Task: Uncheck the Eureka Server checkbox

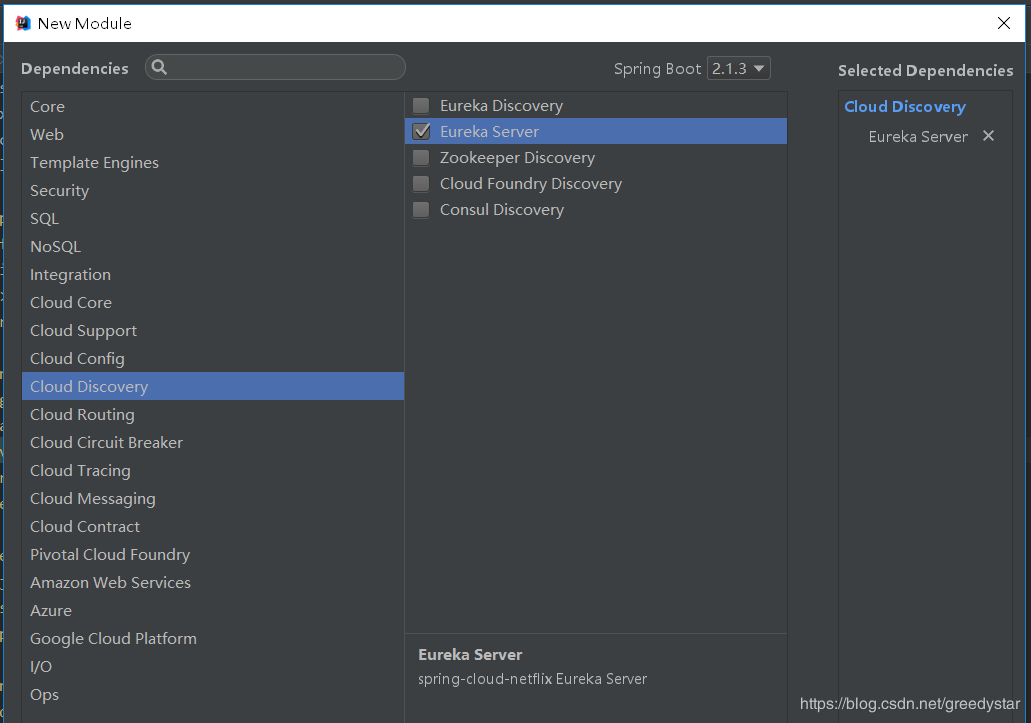Action: click(421, 131)
